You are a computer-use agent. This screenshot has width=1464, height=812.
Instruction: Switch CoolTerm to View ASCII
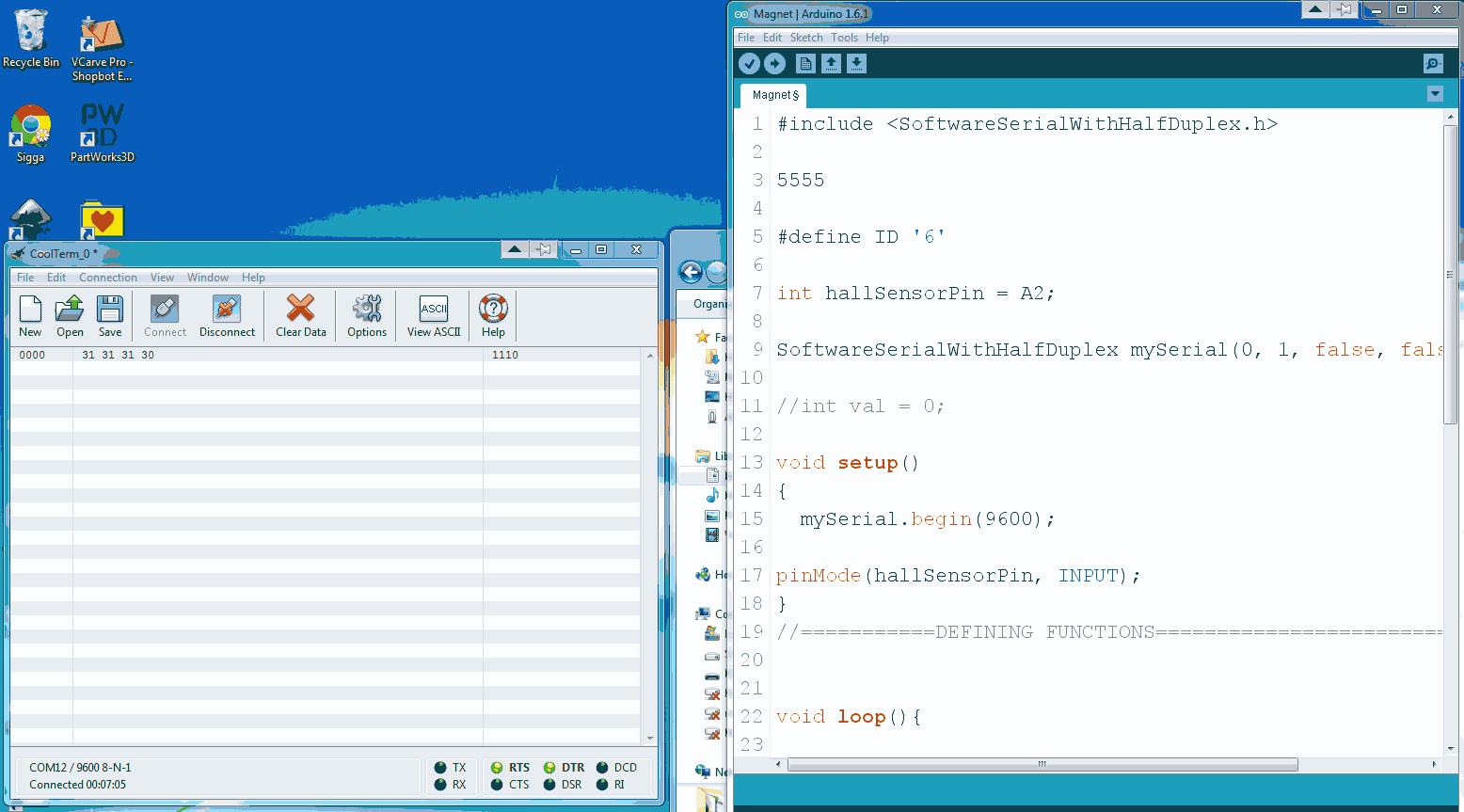tap(434, 315)
